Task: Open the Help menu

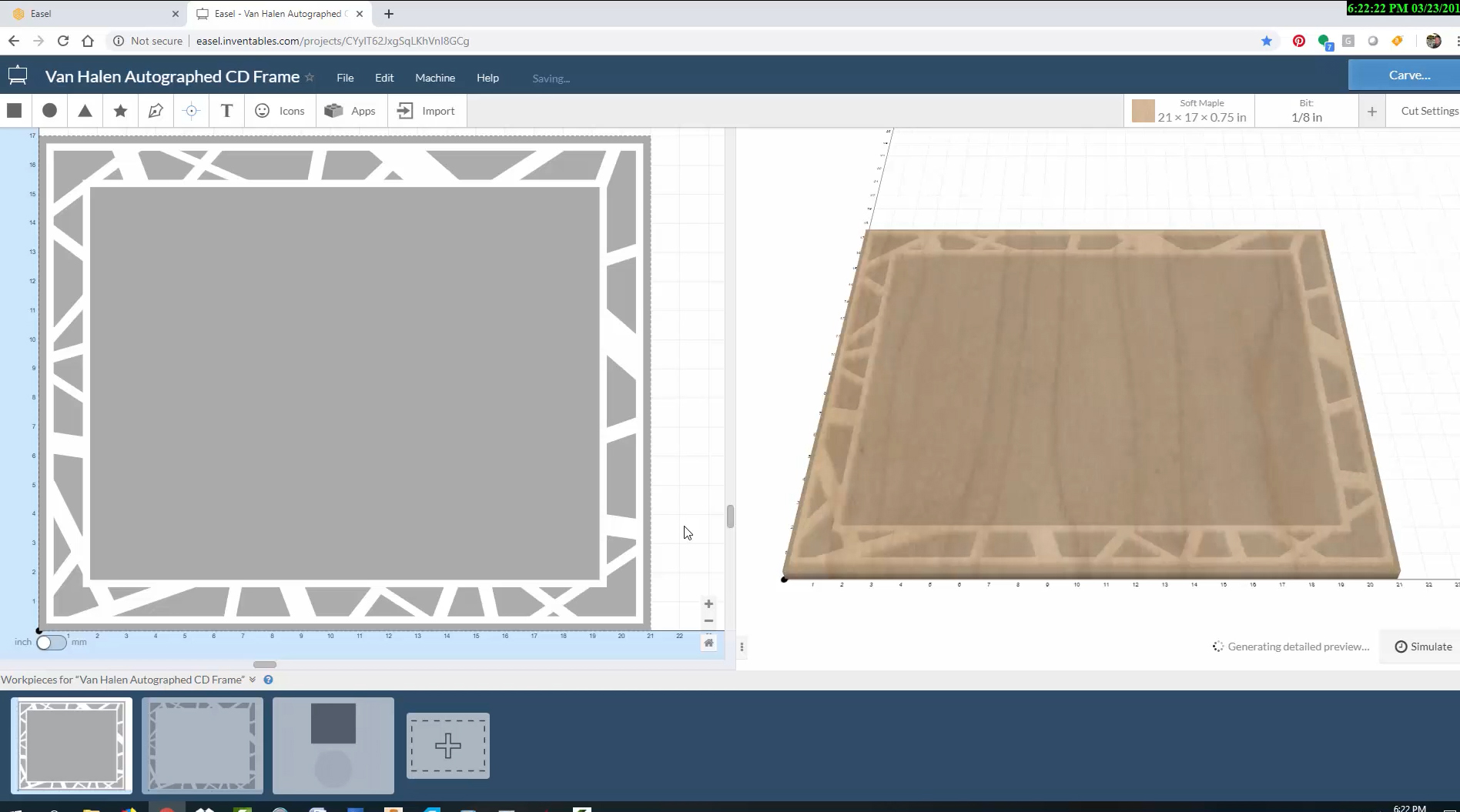Action: tap(487, 78)
